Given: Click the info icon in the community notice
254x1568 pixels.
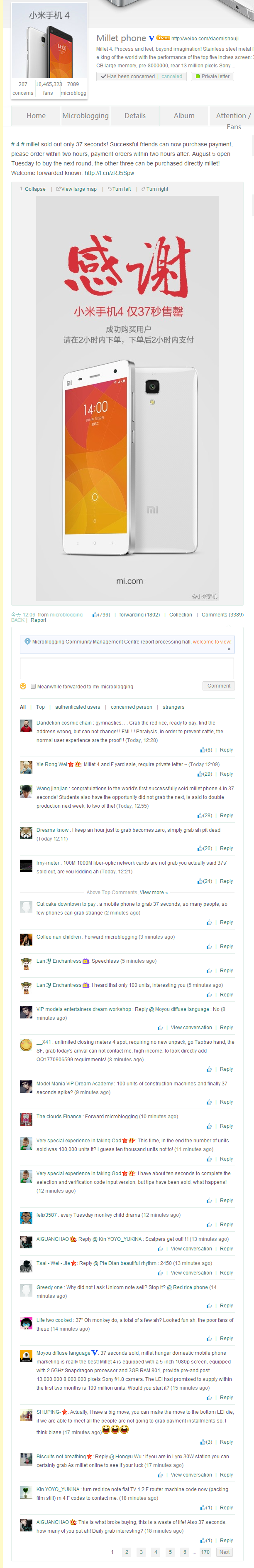Looking at the screenshot, I should point(27,641).
